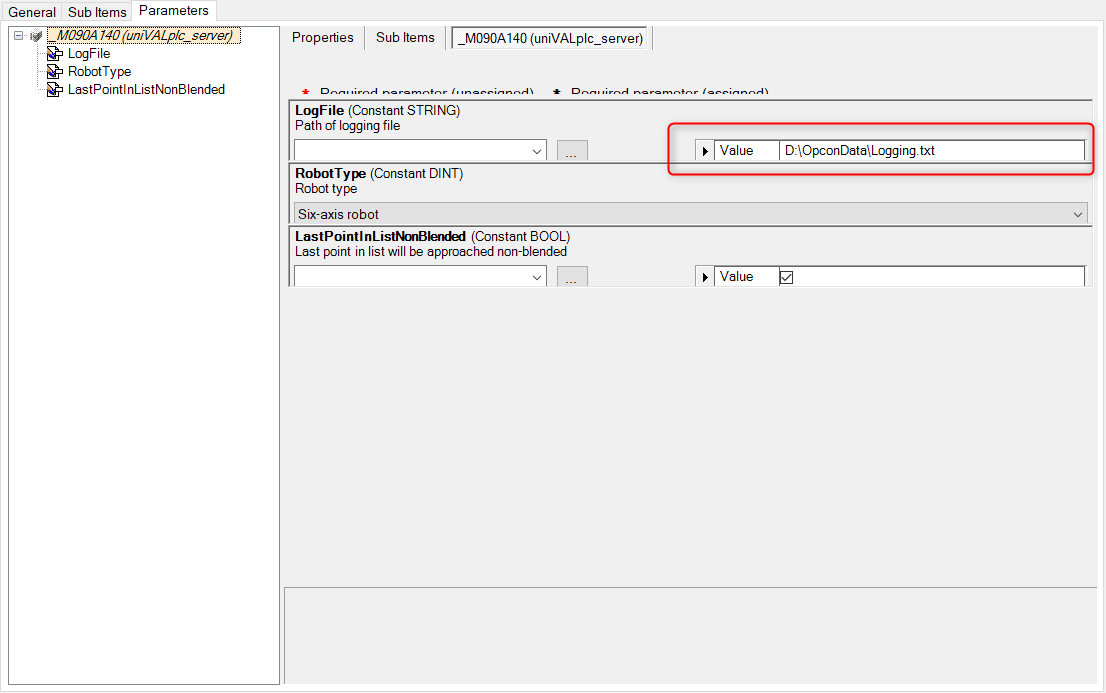Viewport: 1106px width, 693px height.
Task: Click the LogFile path value field
Action: coord(930,151)
